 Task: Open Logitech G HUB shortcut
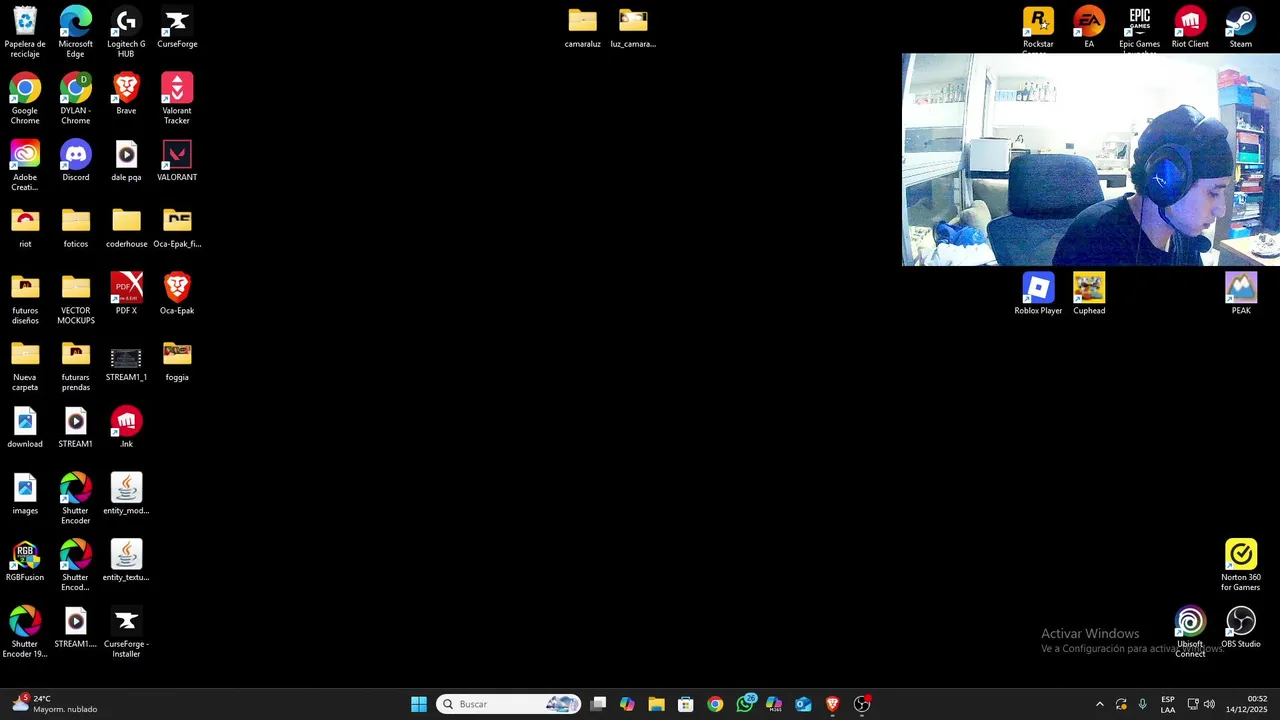(x=126, y=32)
